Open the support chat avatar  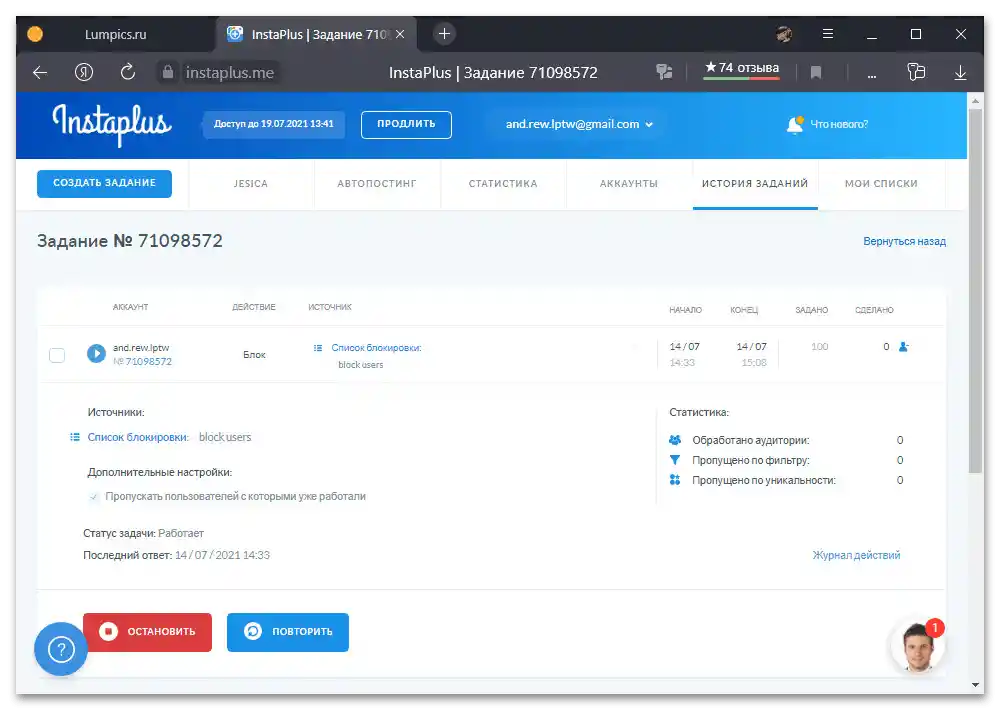(x=917, y=646)
